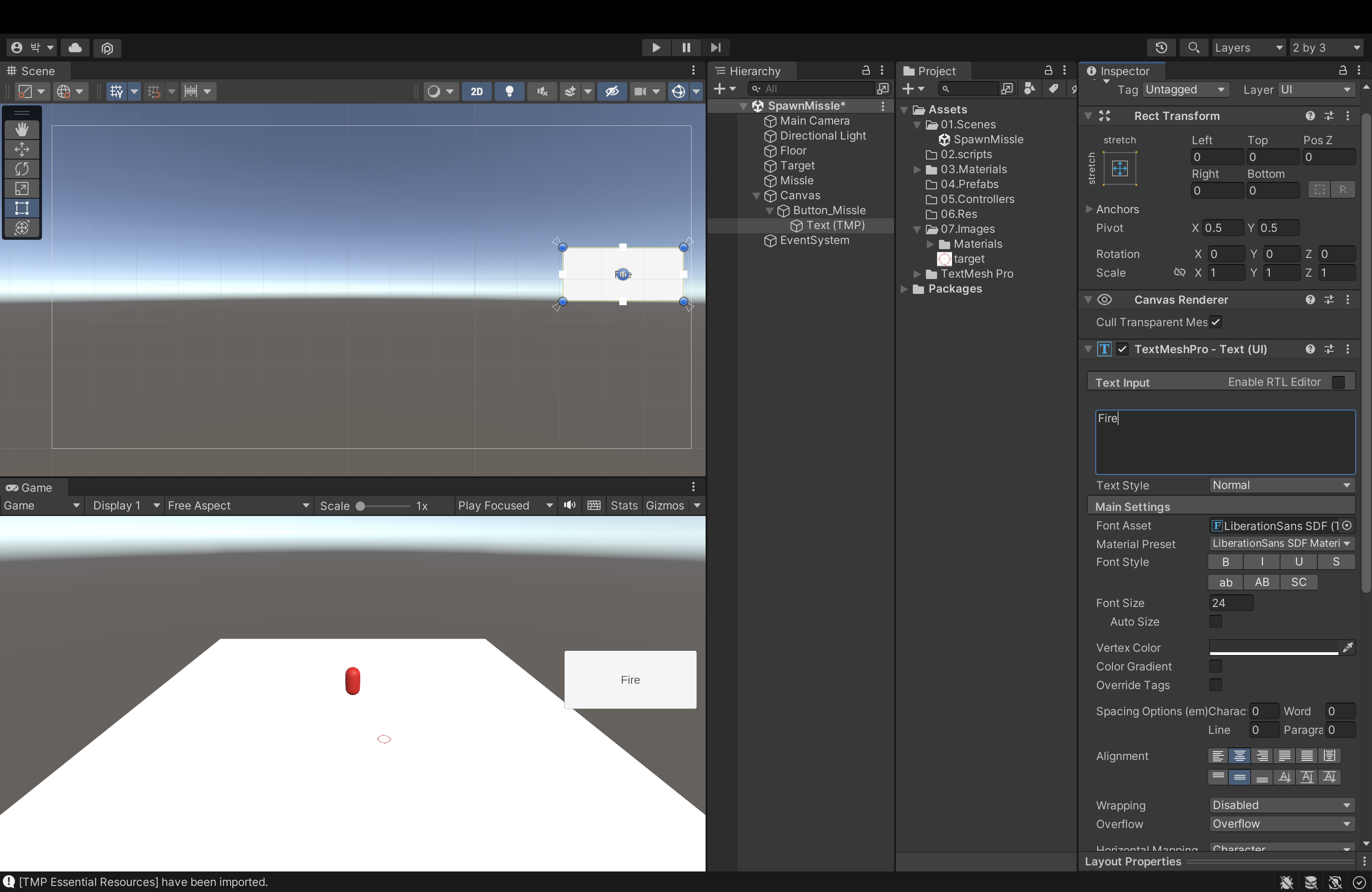The image size is (1372, 892).
Task: Click the anchor presets stretch box
Action: point(1120,168)
